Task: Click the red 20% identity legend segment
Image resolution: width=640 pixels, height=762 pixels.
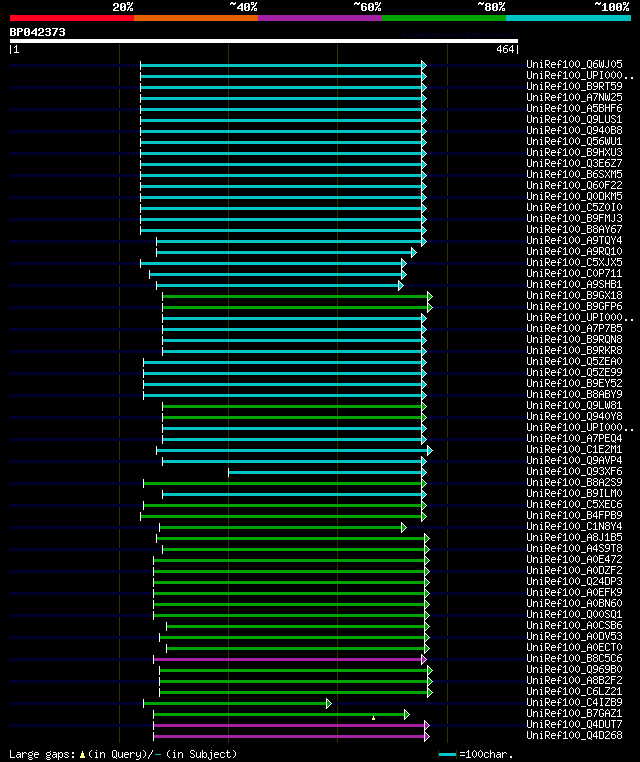Action: pos(72,18)
